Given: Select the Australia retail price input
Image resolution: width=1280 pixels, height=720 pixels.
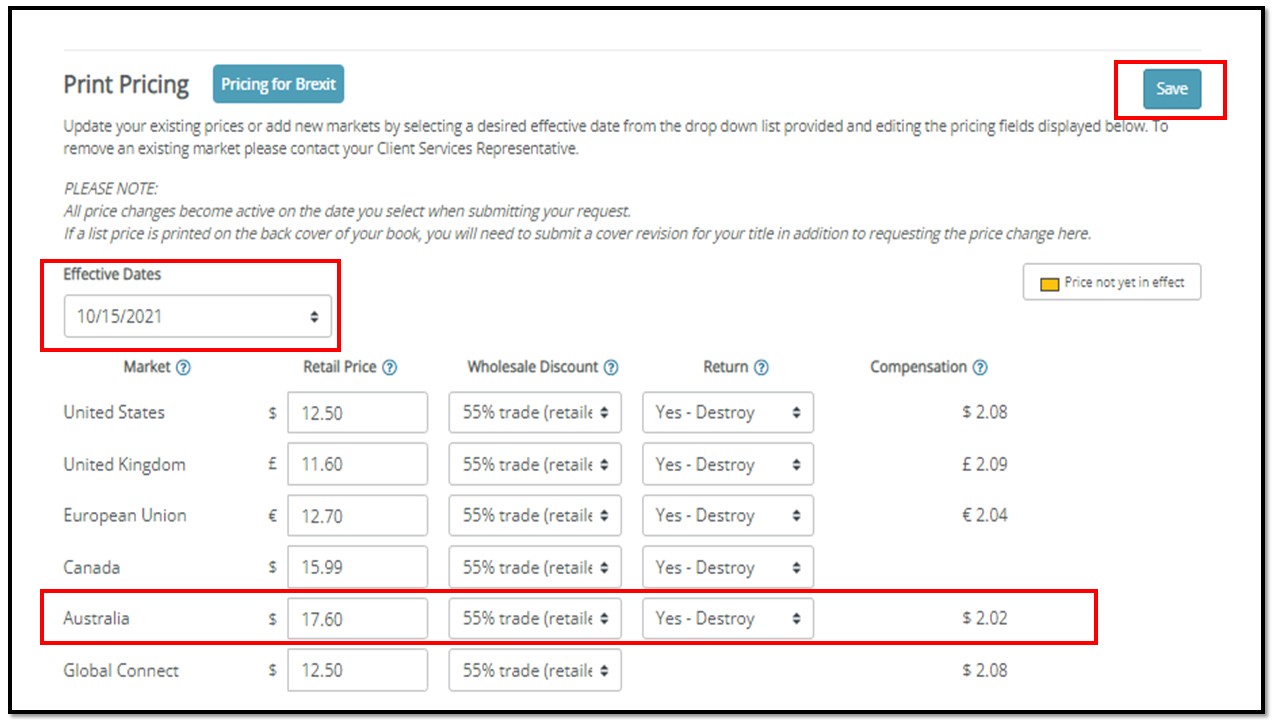Looking at the screenshot, I should 357,619.
